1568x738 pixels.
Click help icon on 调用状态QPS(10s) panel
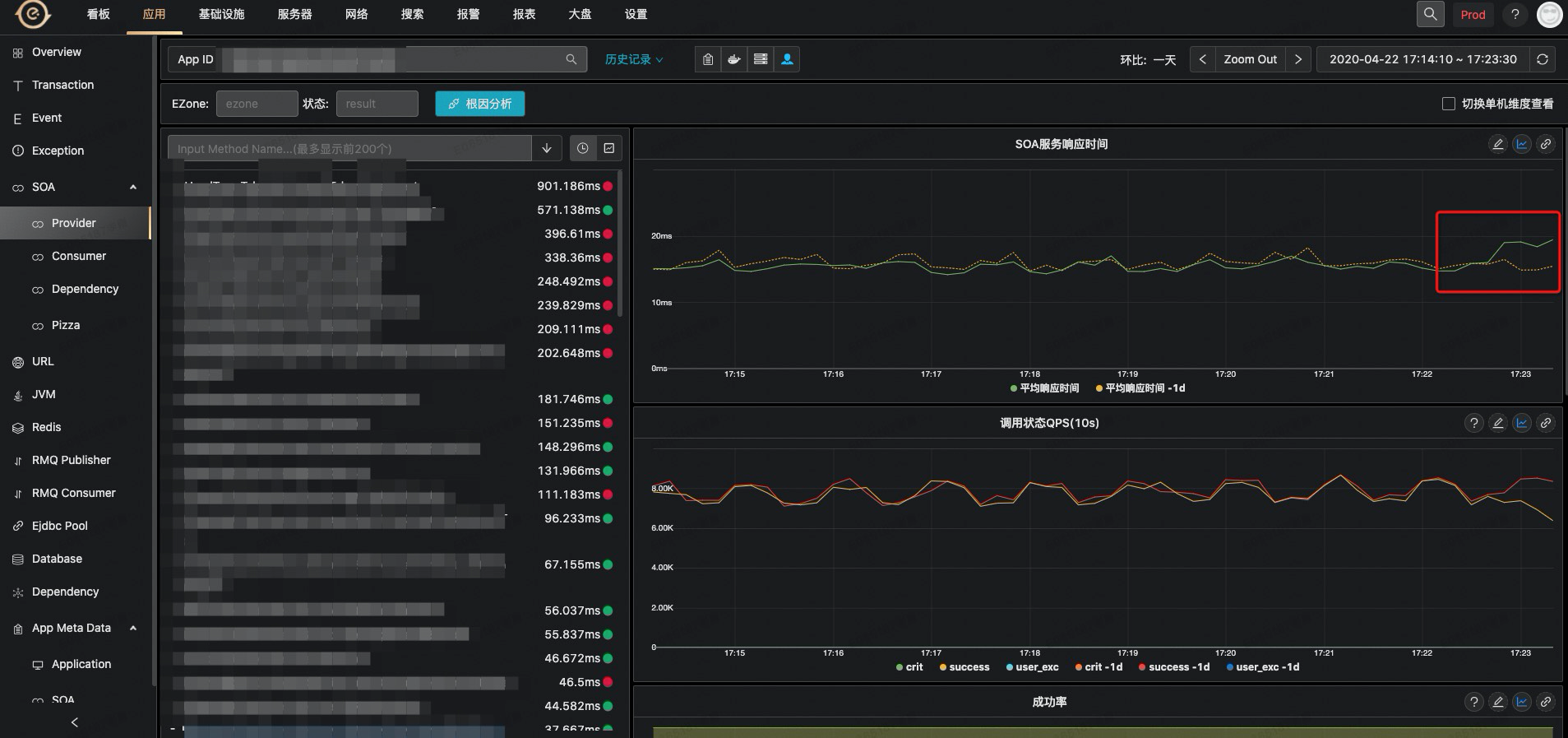coord(1474,423)
